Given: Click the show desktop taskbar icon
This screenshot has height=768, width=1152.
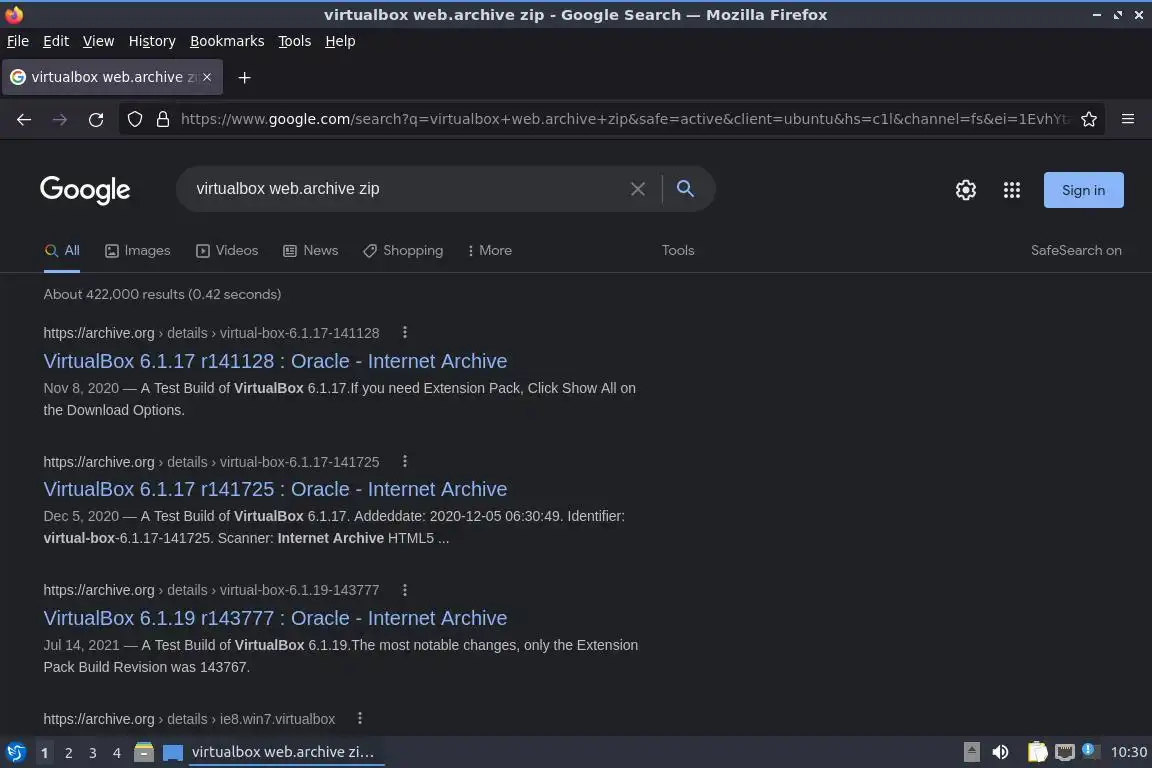Looking at the screenshot, I should 173,753.
